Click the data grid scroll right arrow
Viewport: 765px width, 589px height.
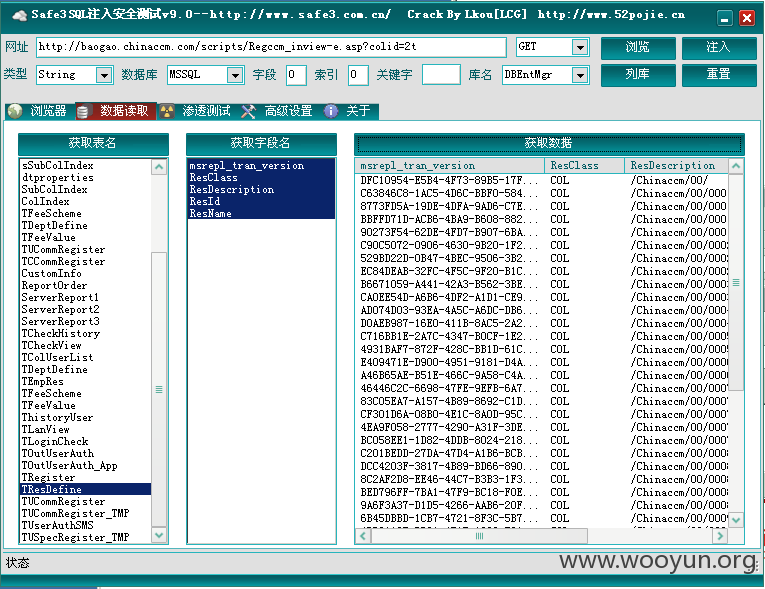(x=720, y=536)
